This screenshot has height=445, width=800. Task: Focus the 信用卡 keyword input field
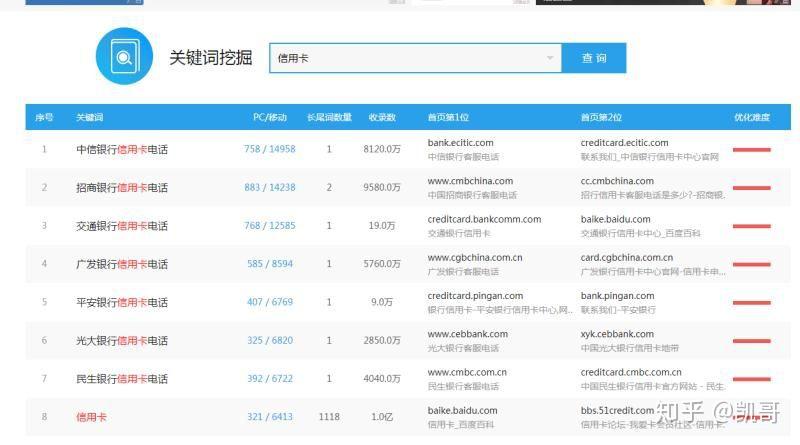(415, 58)
